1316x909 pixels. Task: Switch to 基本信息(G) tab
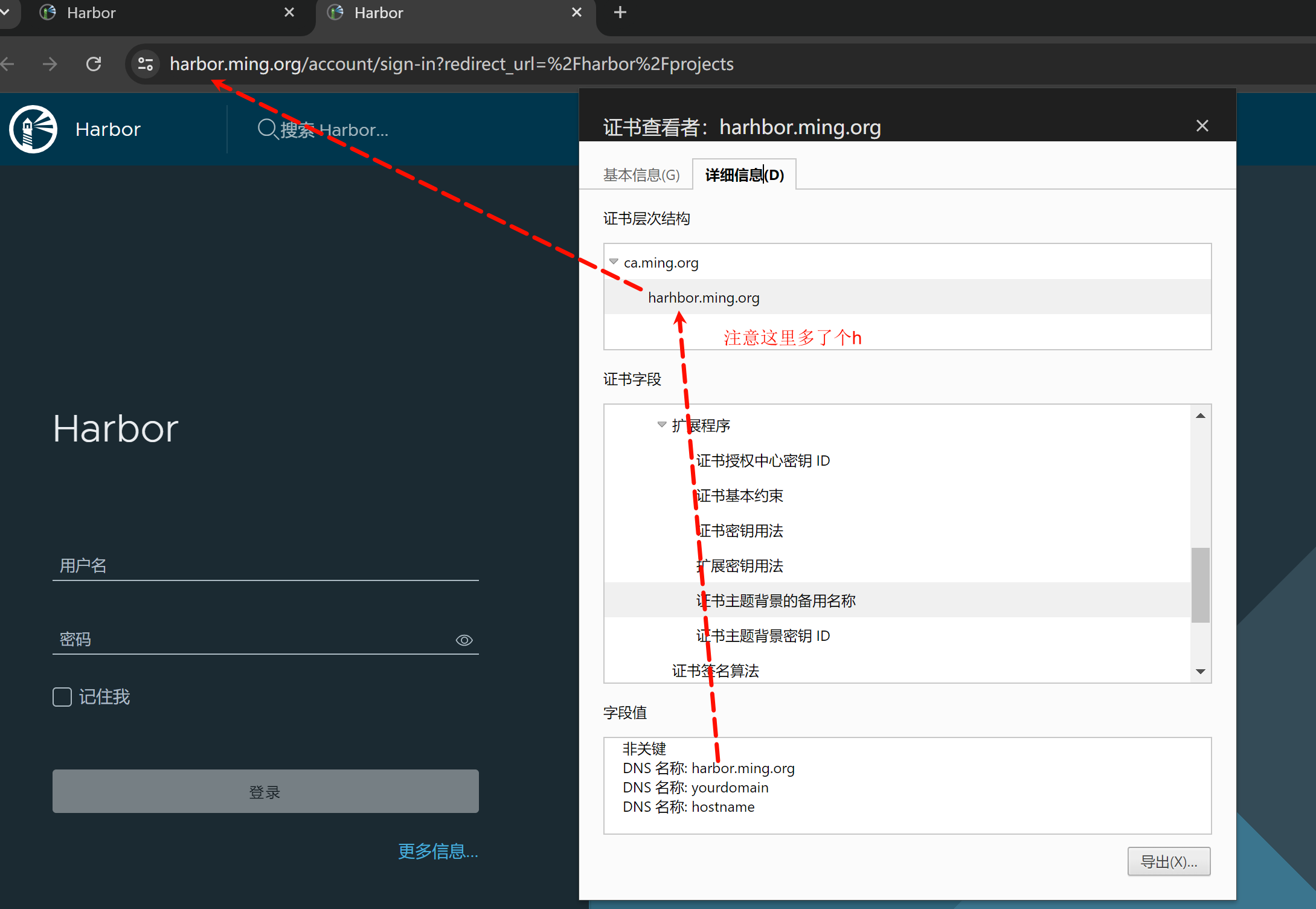point(641,175)
